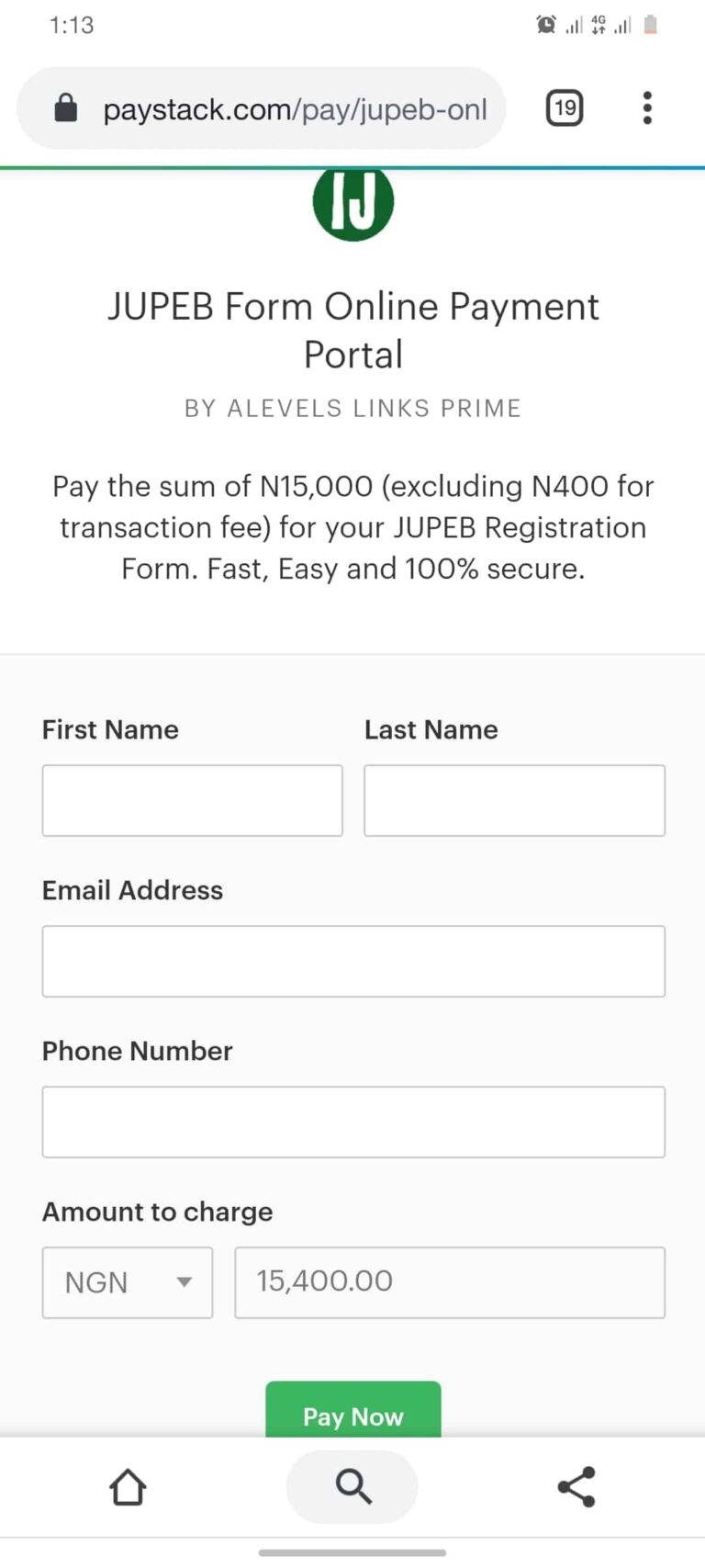
Task: Tap the alarm icon in status bar
Action: [x=546, y=25]
